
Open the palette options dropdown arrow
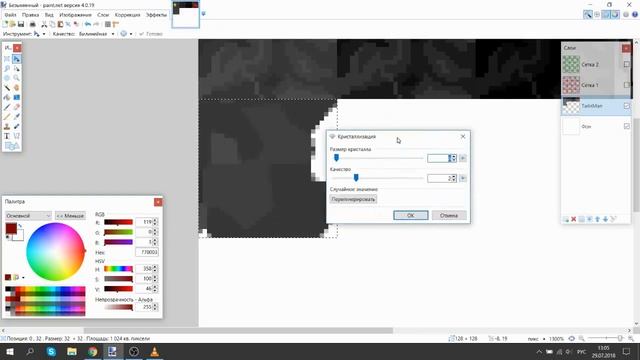point(23,278)
